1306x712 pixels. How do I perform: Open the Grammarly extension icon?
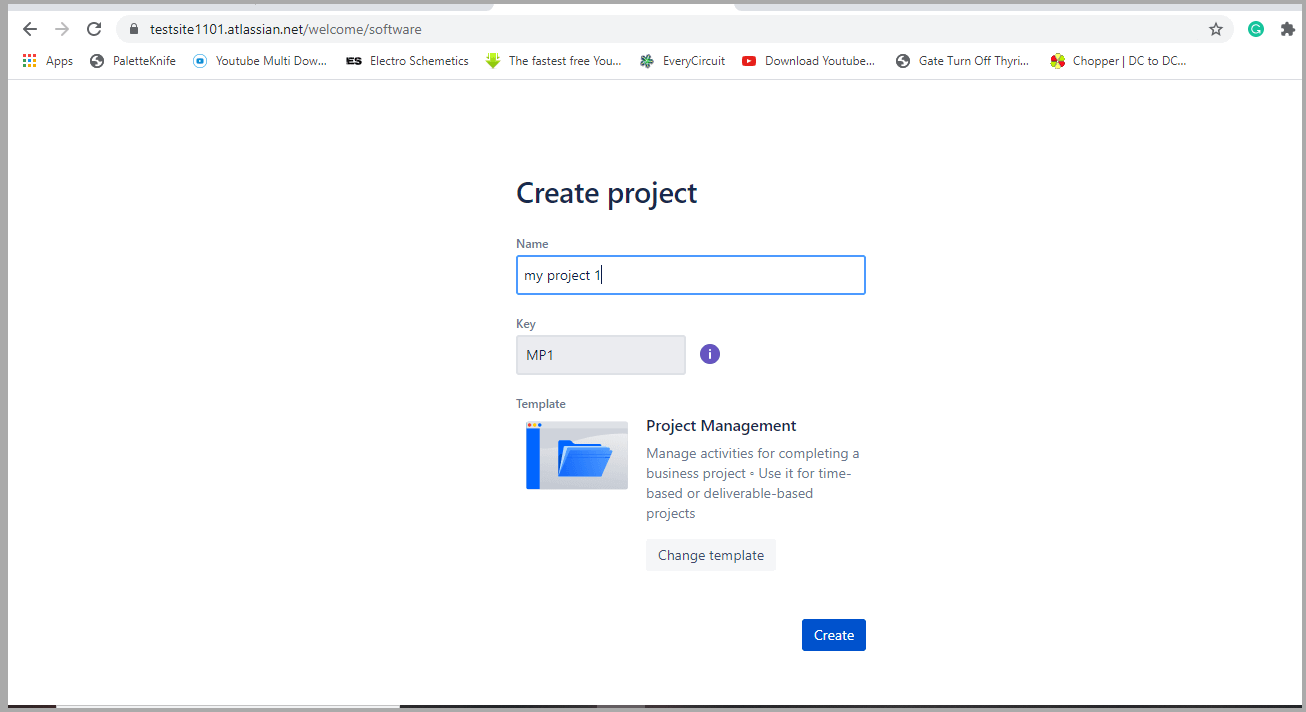(x=1256, y=29)
